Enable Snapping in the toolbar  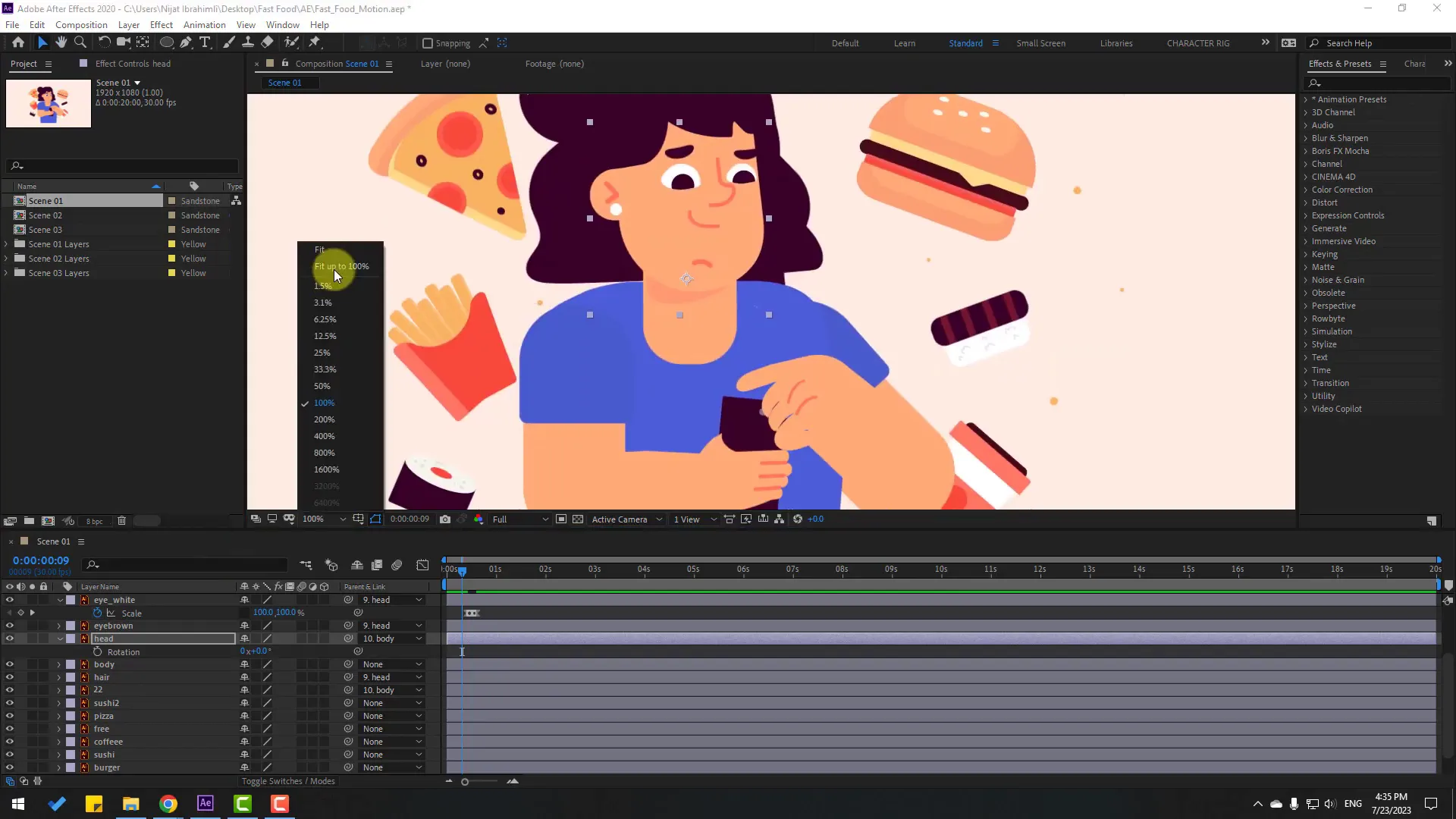pos(429,43)
